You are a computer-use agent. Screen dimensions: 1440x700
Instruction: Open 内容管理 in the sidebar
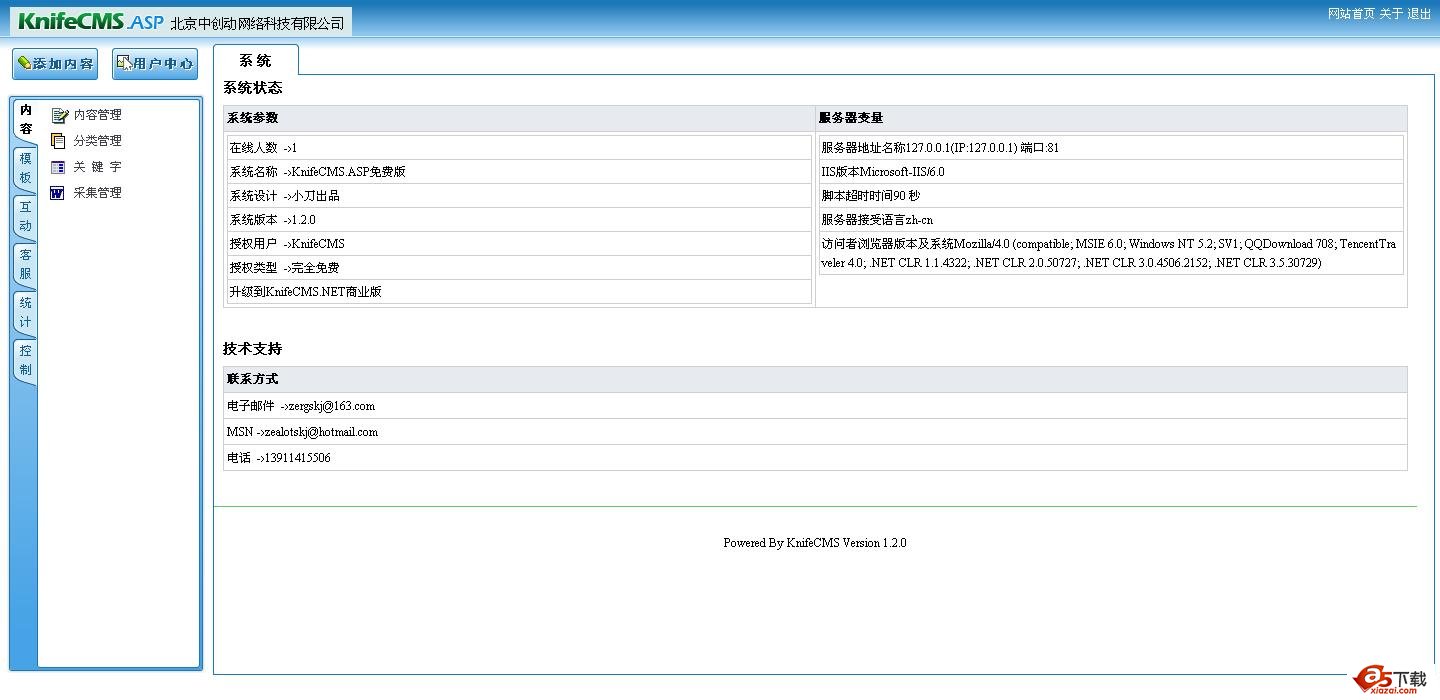tap(98, 115)
